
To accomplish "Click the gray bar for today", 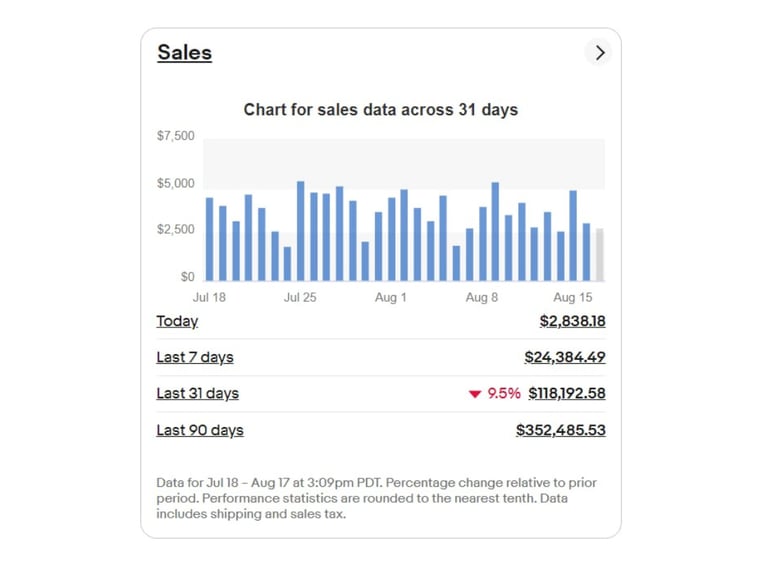I will 600,256.
